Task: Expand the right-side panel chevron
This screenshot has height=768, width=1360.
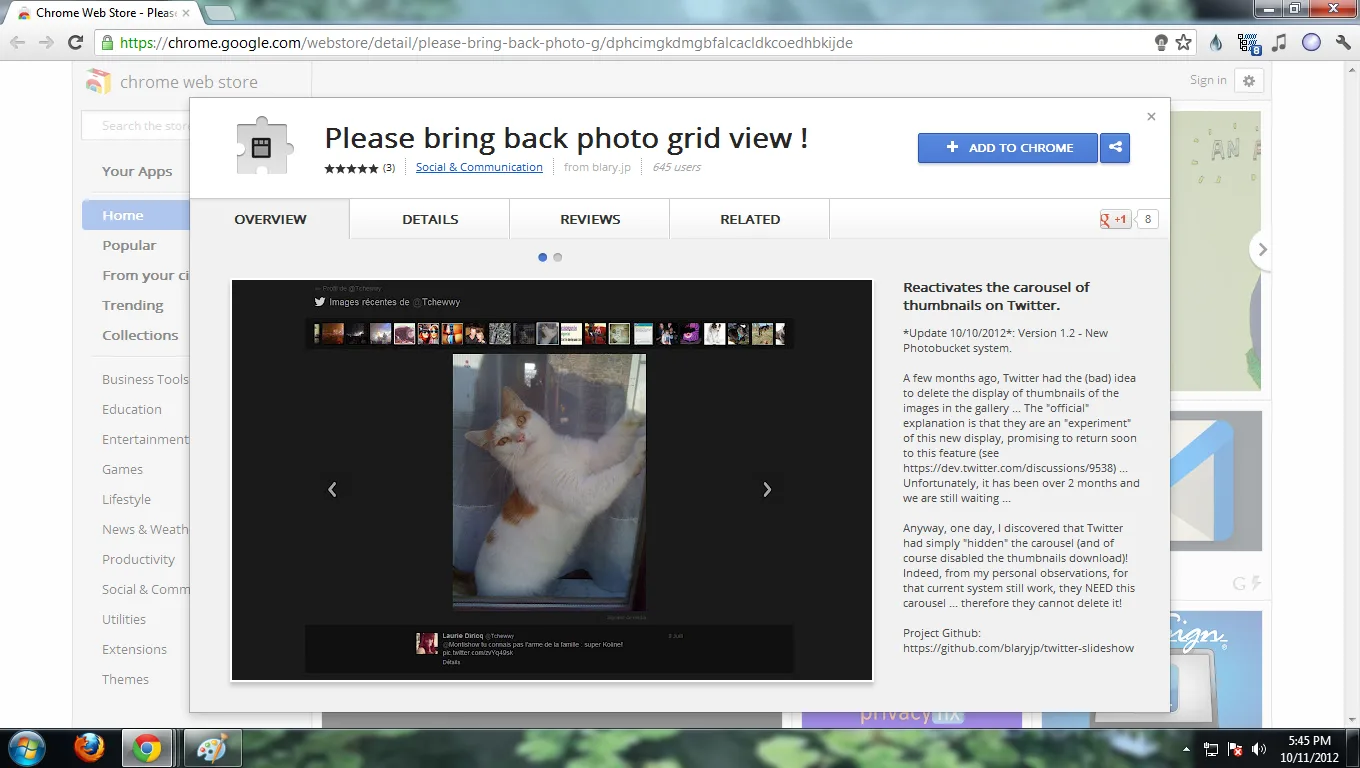Action: tap(1262, 250)
